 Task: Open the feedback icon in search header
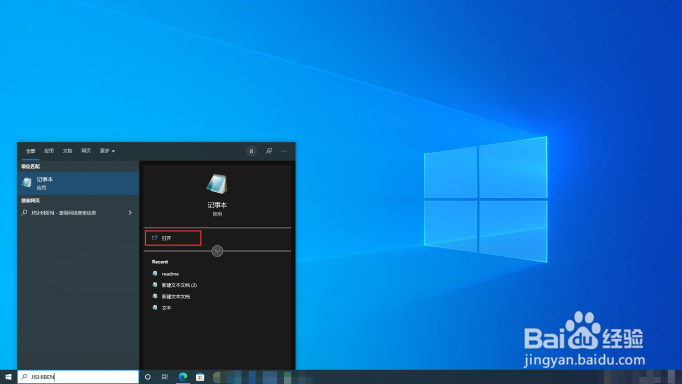pos(269,151)
